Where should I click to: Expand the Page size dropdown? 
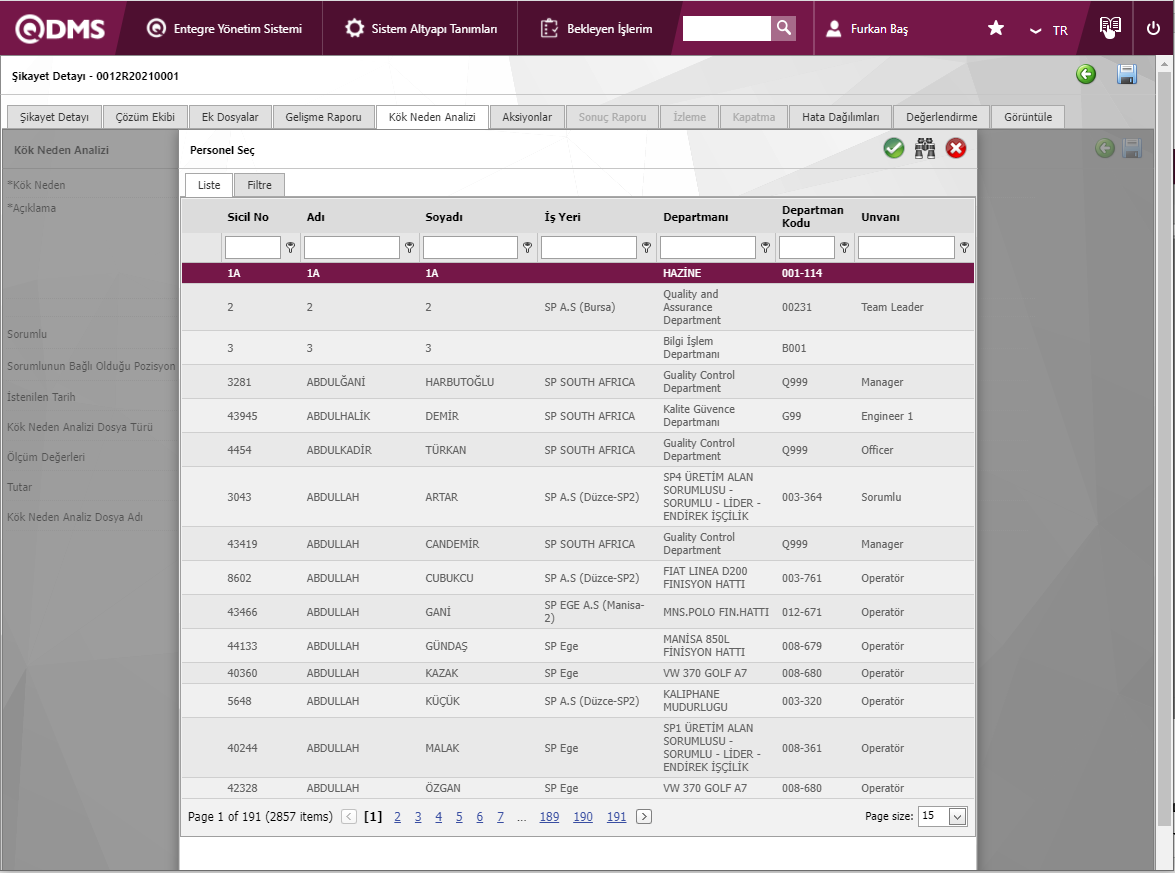[x=957, y=816]
